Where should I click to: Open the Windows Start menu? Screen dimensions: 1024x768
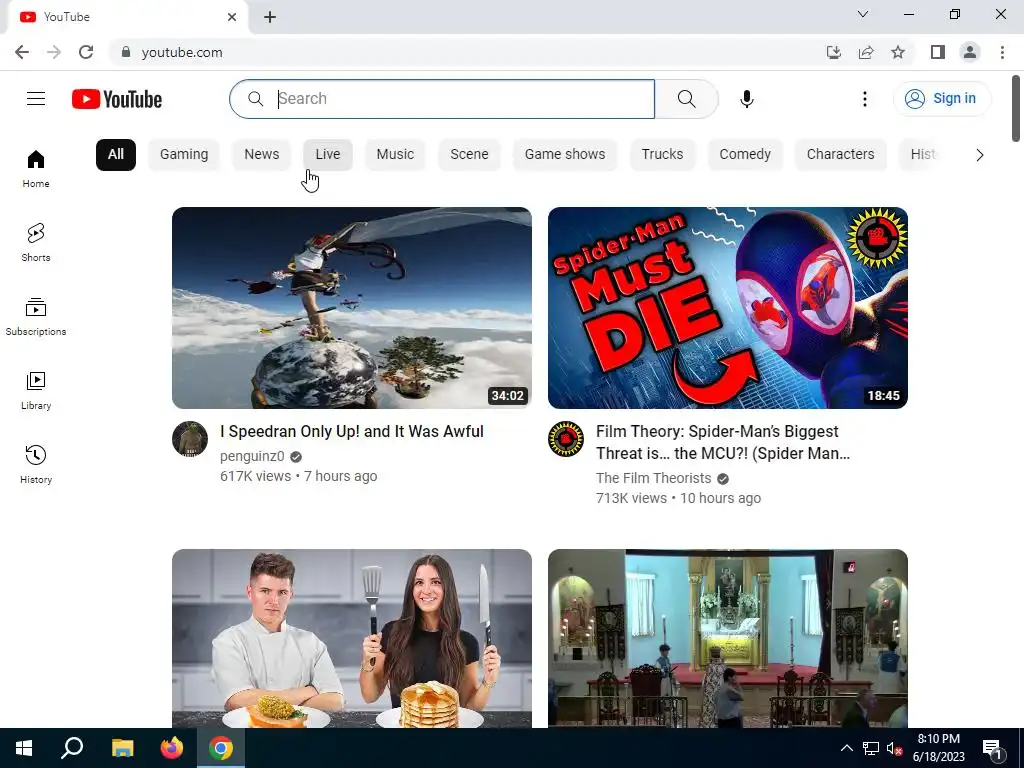24,748
